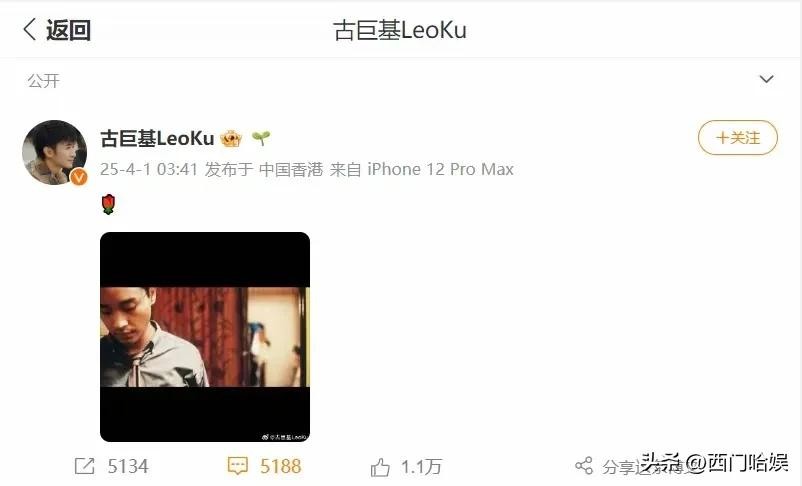Click the iPhone 12 Pro Max source
Screen dimensions: 802x486
(x=440, y=169)
